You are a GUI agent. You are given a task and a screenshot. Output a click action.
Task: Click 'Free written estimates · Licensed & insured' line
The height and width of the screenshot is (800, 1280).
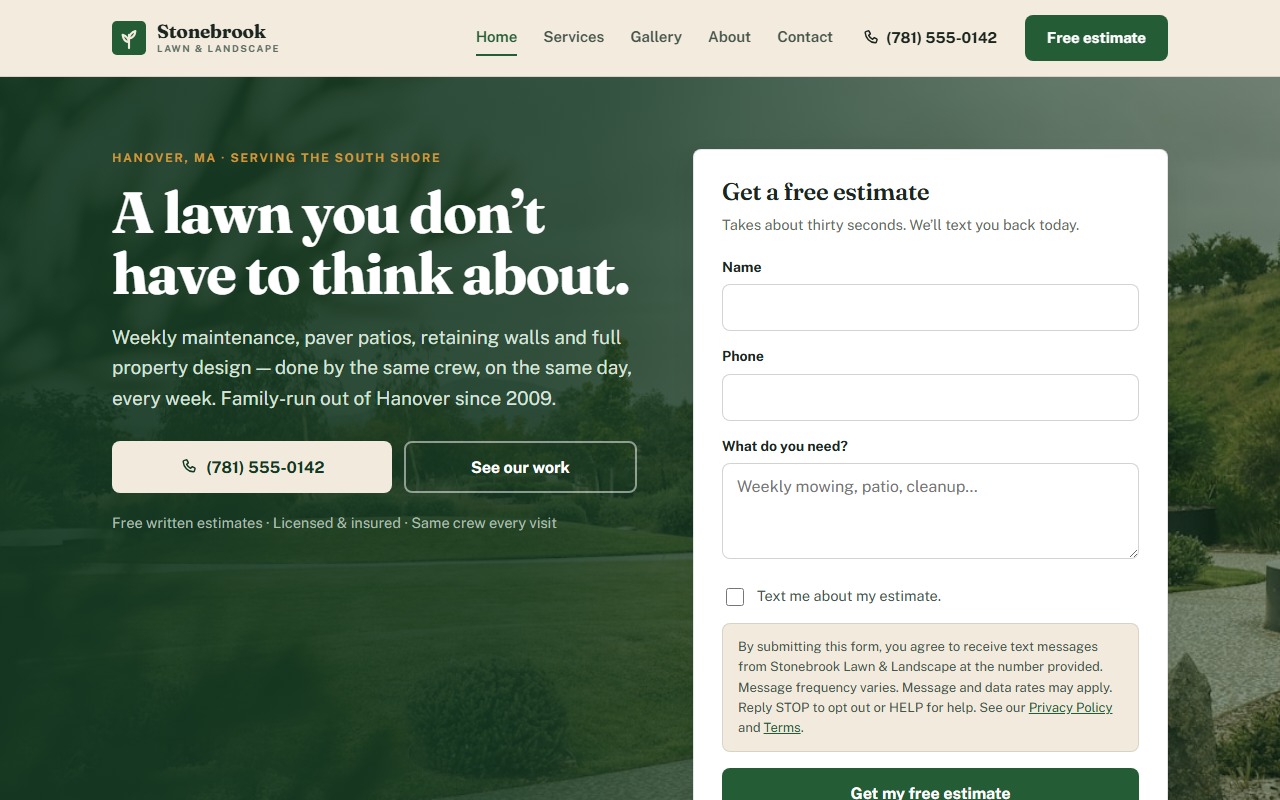pos(334,523)
